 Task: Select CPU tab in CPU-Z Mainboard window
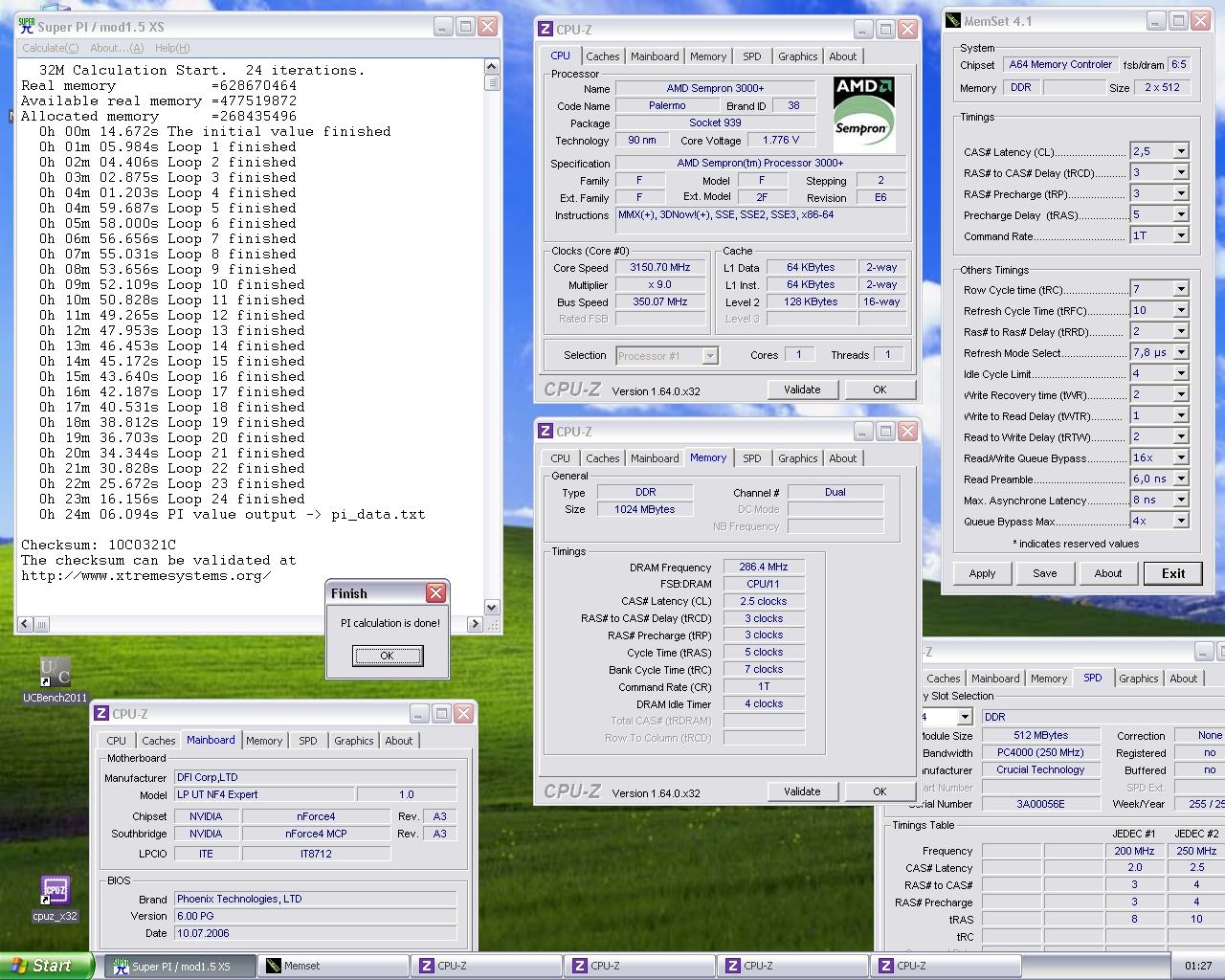(116, 741)
